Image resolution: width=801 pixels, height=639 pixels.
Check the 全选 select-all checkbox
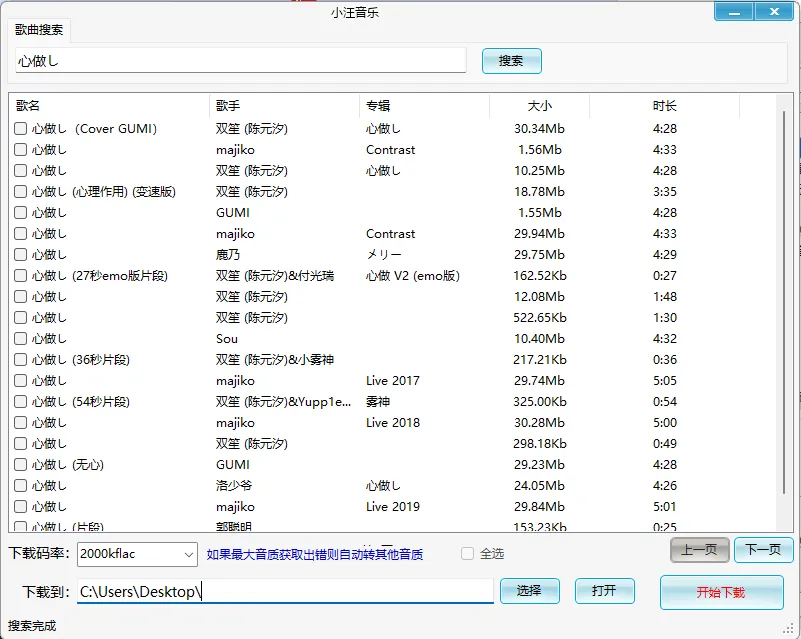465,553
